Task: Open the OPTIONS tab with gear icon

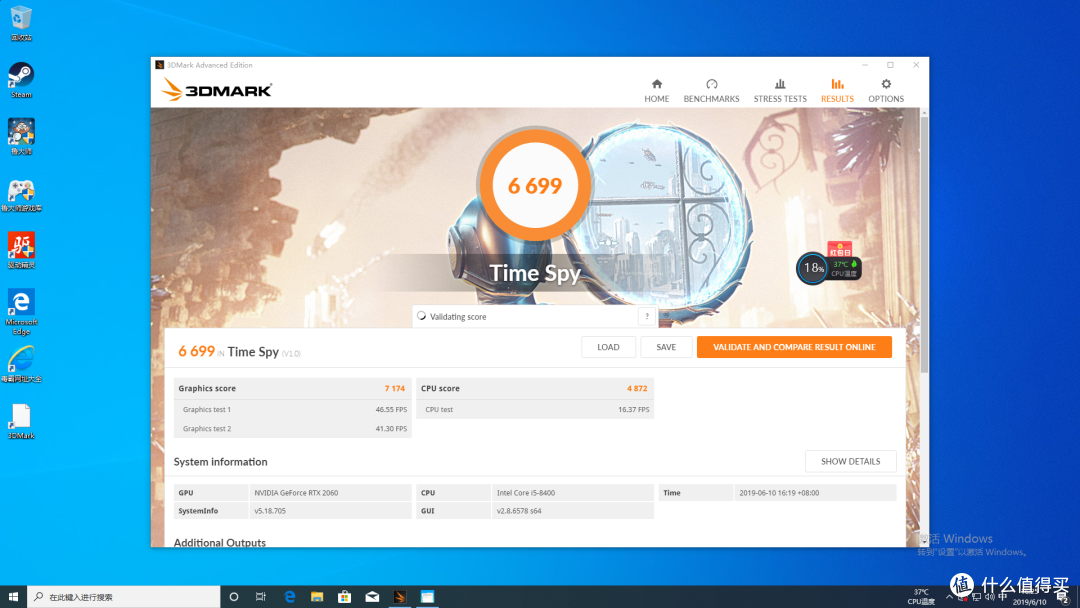Action: (x=886, y=91)
